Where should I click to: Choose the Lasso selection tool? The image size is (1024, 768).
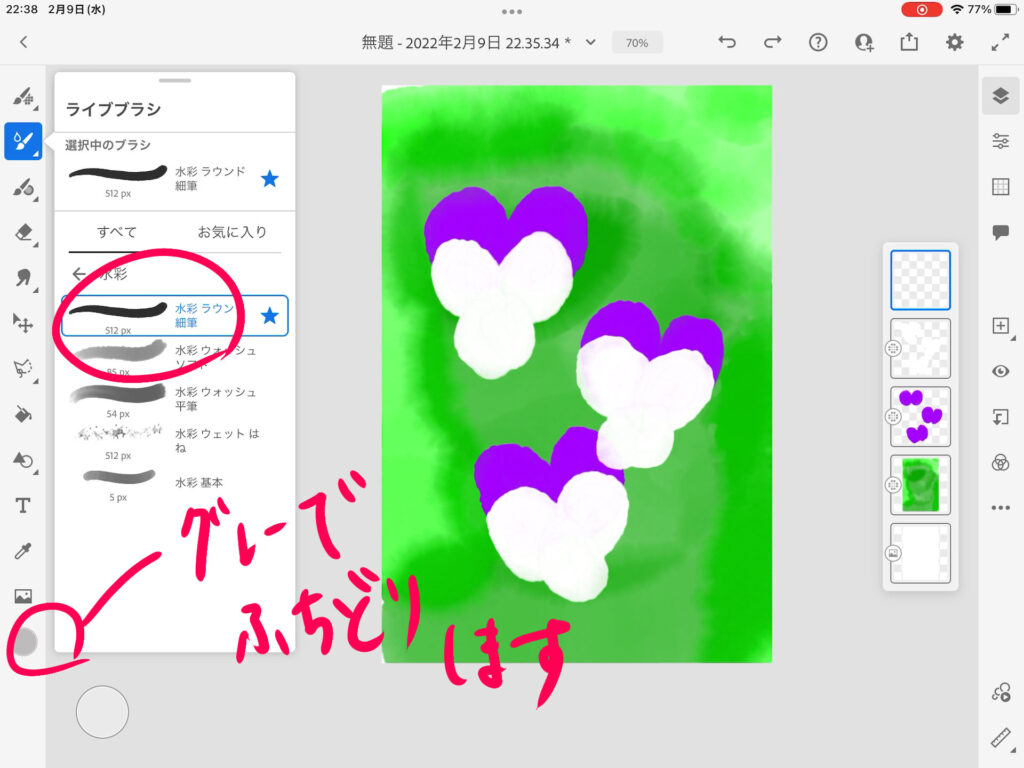point(22,369)
